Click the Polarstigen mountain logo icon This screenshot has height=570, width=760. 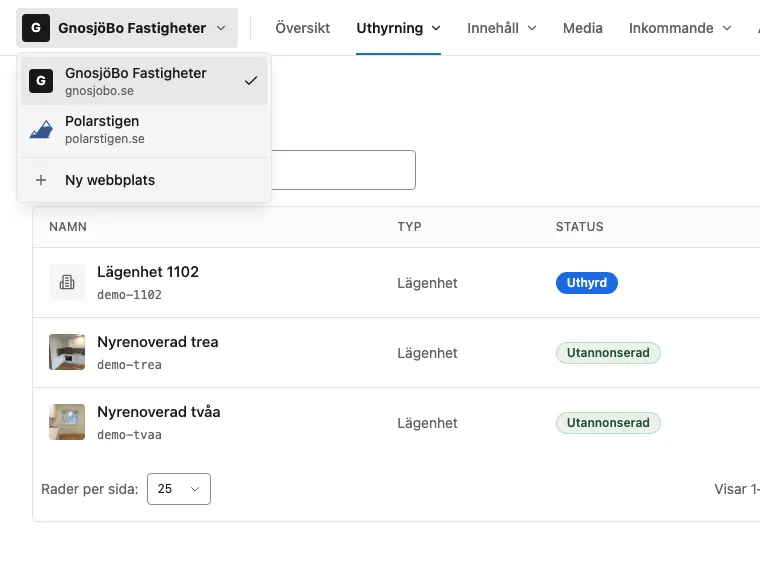coord(41,129)
